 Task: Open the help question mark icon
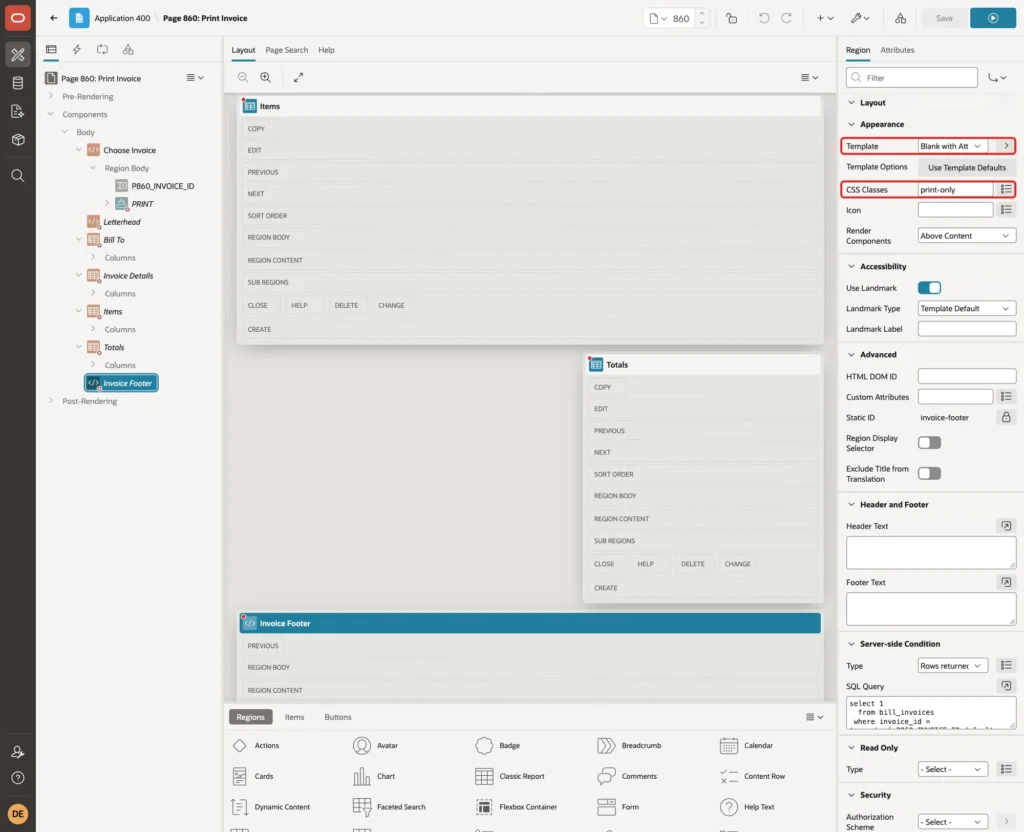click(x=18, y=778)
